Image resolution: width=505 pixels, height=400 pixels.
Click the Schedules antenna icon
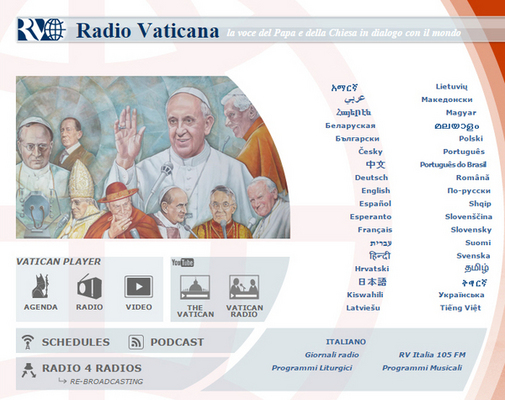coord(28,342)
